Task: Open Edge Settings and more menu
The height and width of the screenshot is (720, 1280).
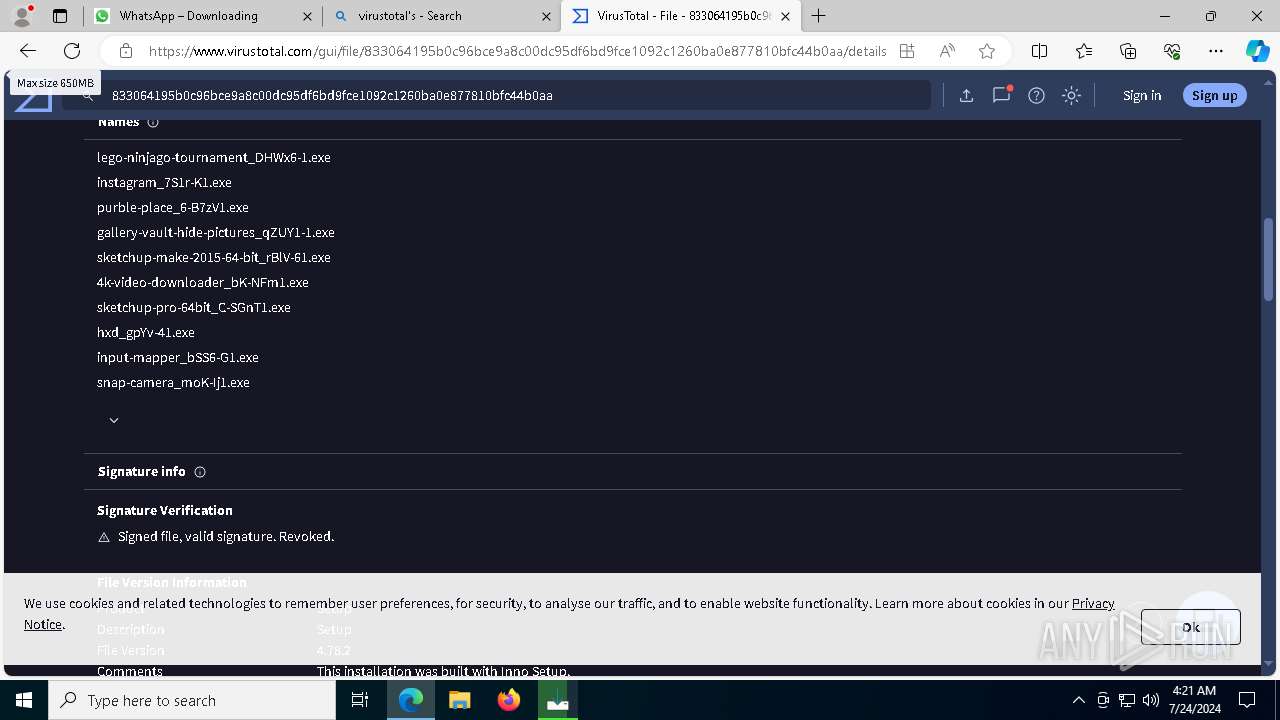Action: (1216, 51)
